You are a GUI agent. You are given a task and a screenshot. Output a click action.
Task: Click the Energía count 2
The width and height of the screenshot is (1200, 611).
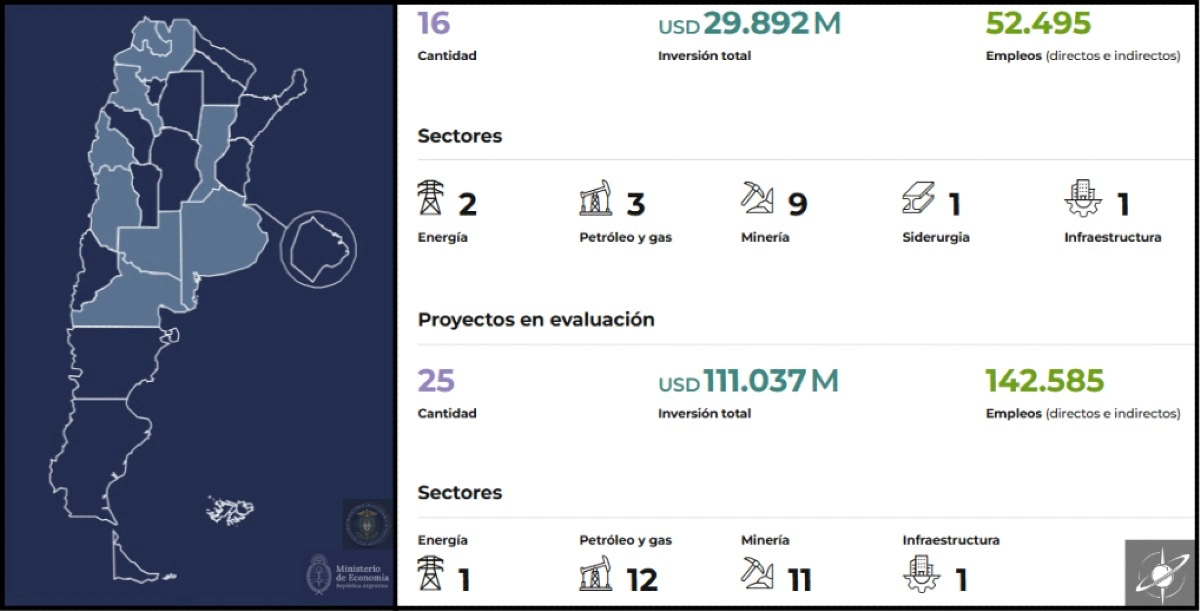pos(467,205)
